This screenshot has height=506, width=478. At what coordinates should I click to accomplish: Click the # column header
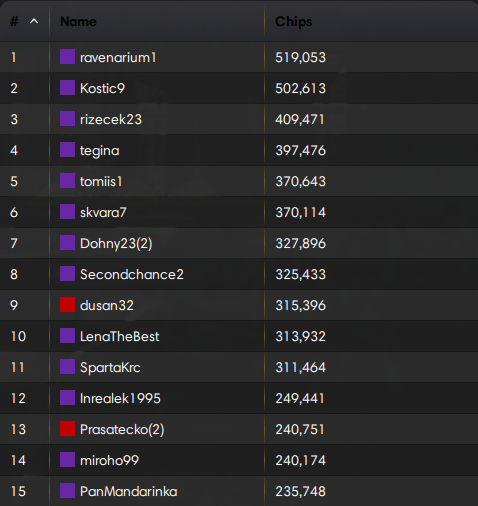pyautogui.click(x=14, y=22)
